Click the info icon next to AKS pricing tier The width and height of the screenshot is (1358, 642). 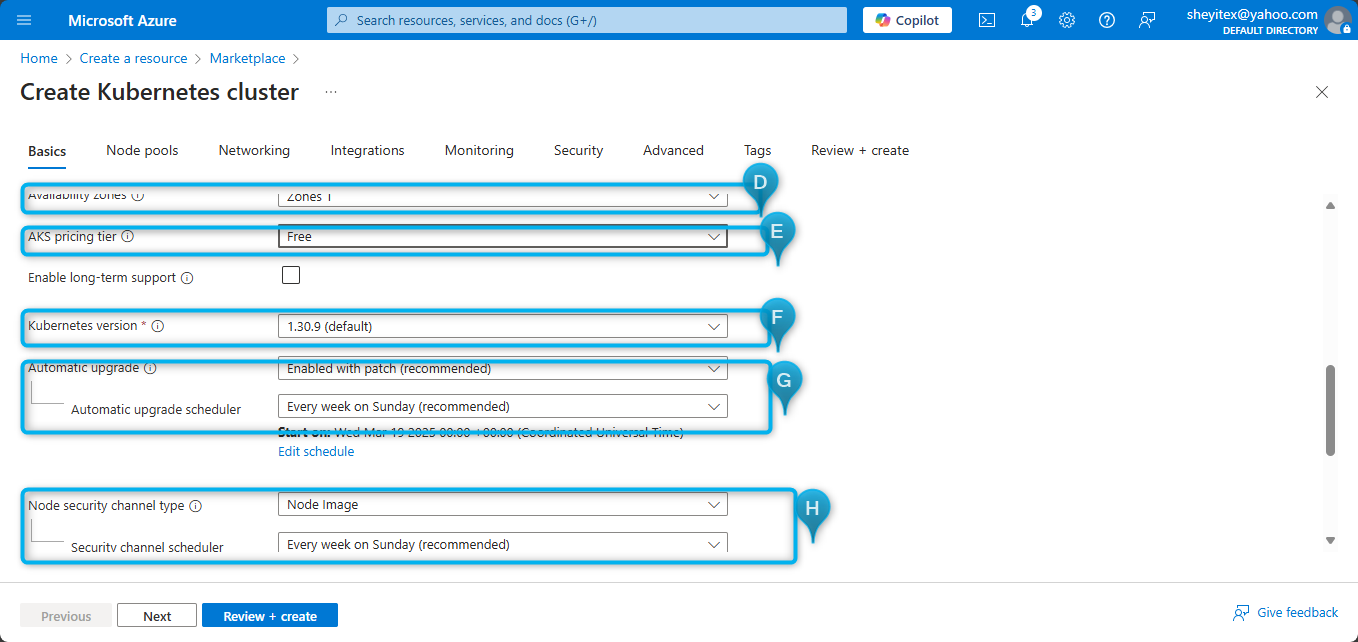coord(127,237)
